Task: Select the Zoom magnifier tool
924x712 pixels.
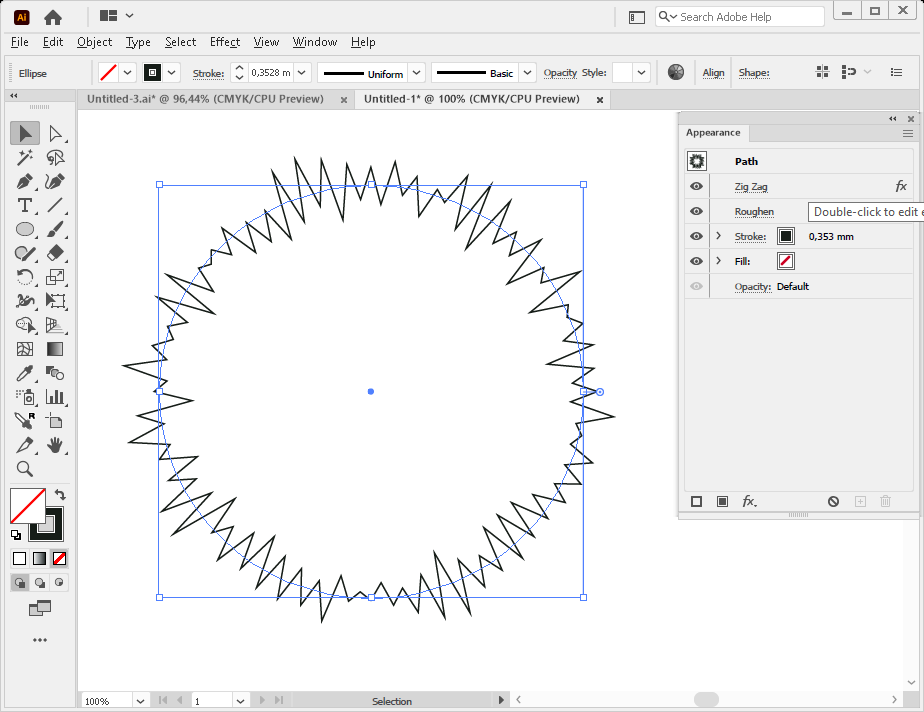Action: click(x=25, y=469)
